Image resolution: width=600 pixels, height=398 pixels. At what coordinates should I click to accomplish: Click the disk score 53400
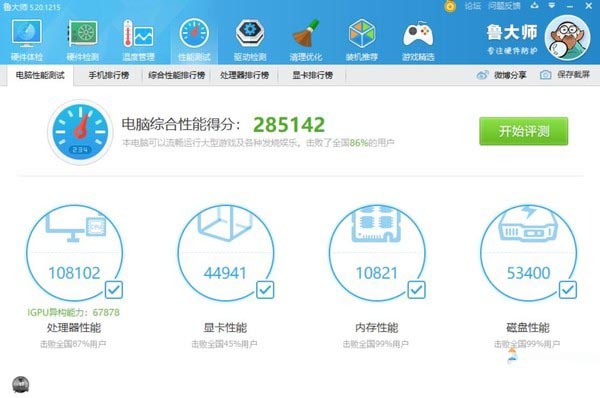[x=528, y=273]
